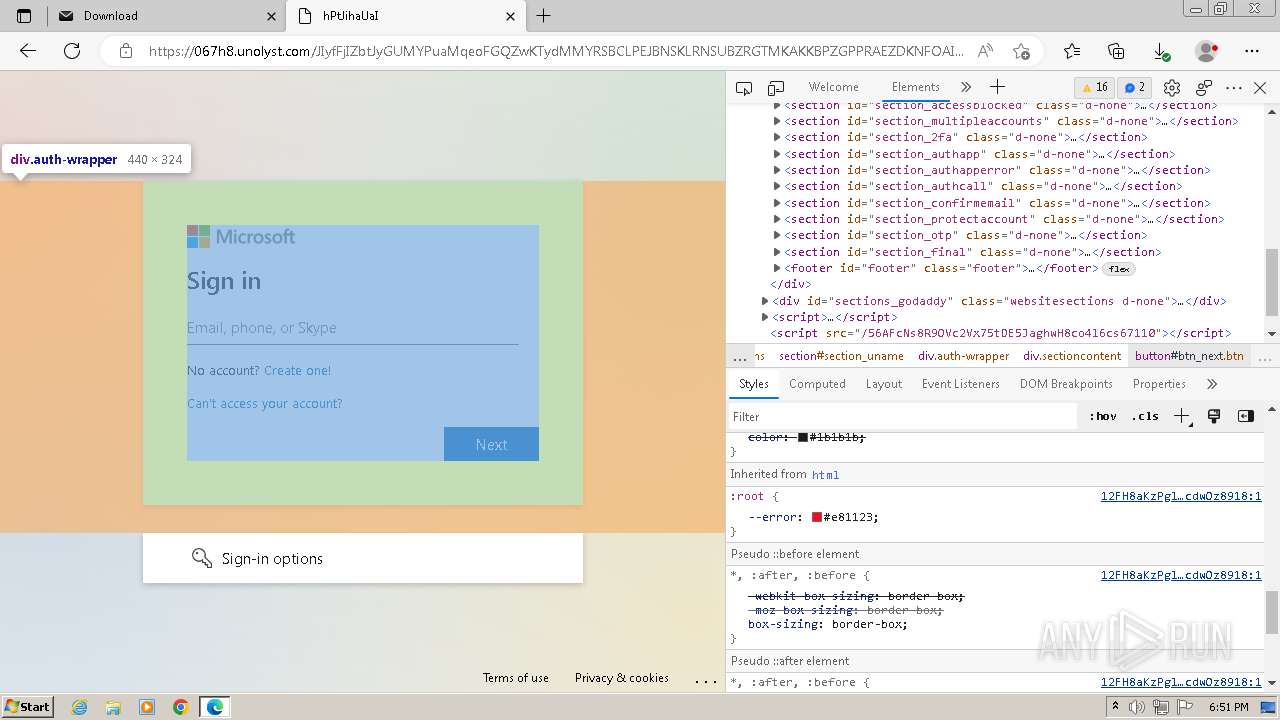Open the DOM Breakpoints tab
Image resolution: width=1280 pixels, height=720 pixels.
[x=1066, y=384]
